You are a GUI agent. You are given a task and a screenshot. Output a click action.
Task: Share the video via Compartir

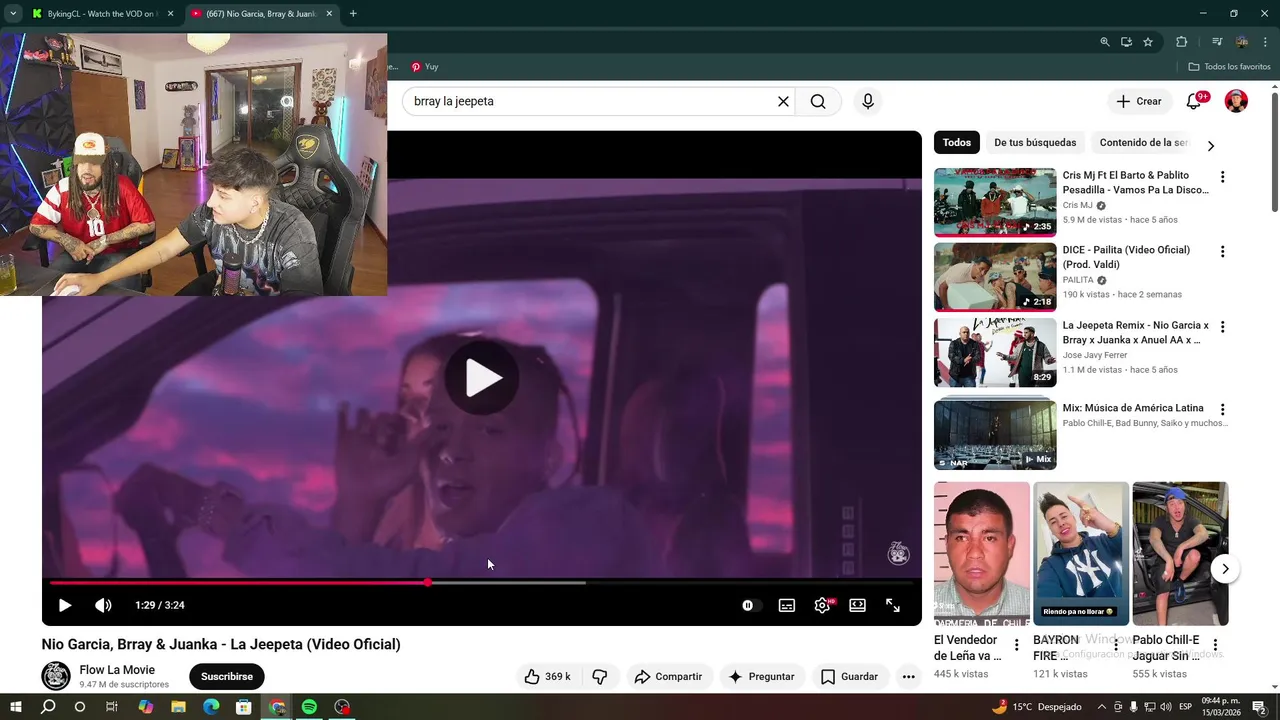point(669,676)
